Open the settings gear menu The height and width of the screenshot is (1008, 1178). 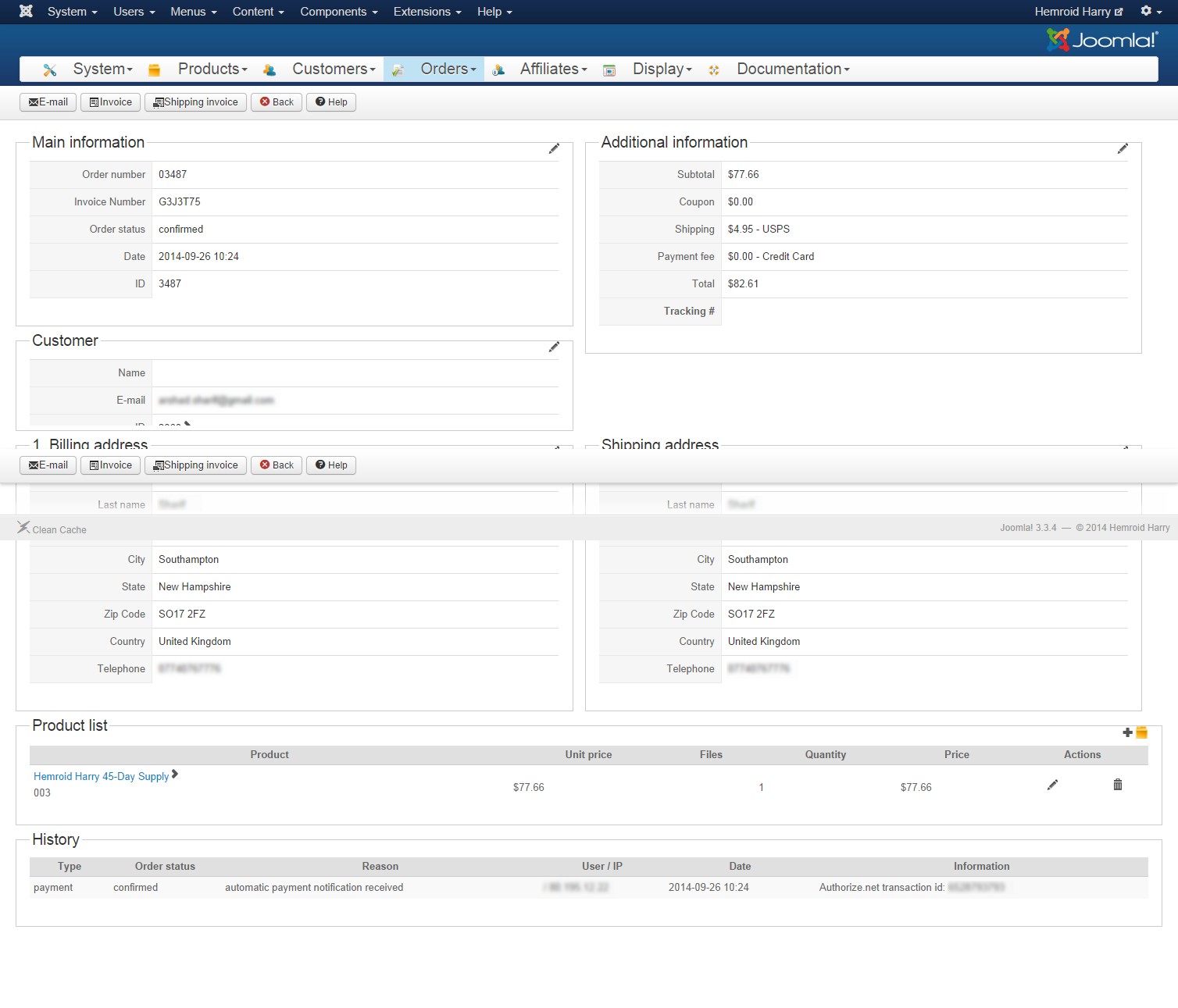1151,11
